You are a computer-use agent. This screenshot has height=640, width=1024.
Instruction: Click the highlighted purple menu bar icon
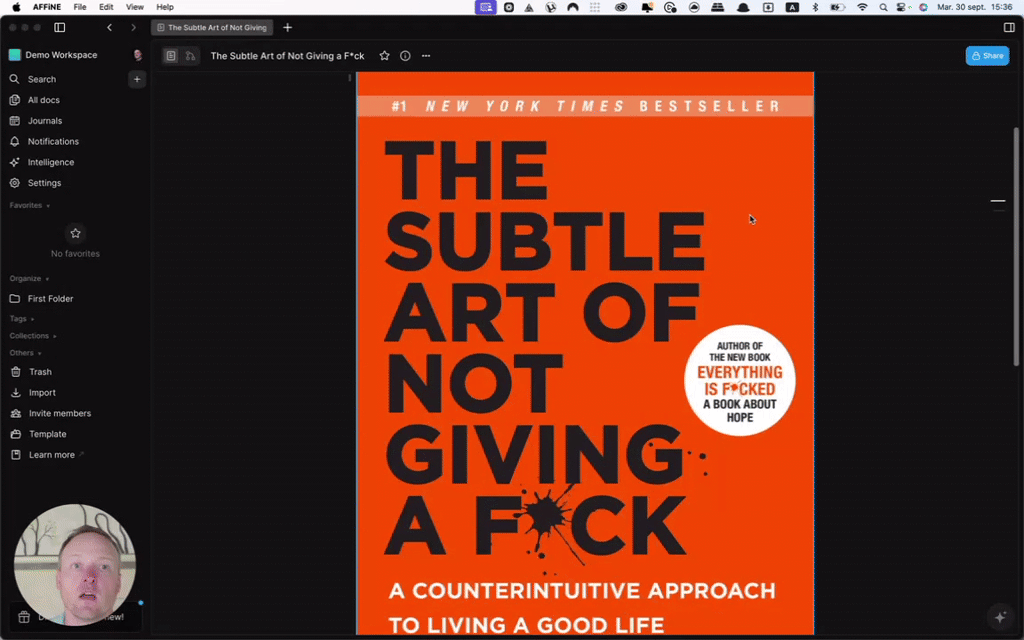[485, 7]
